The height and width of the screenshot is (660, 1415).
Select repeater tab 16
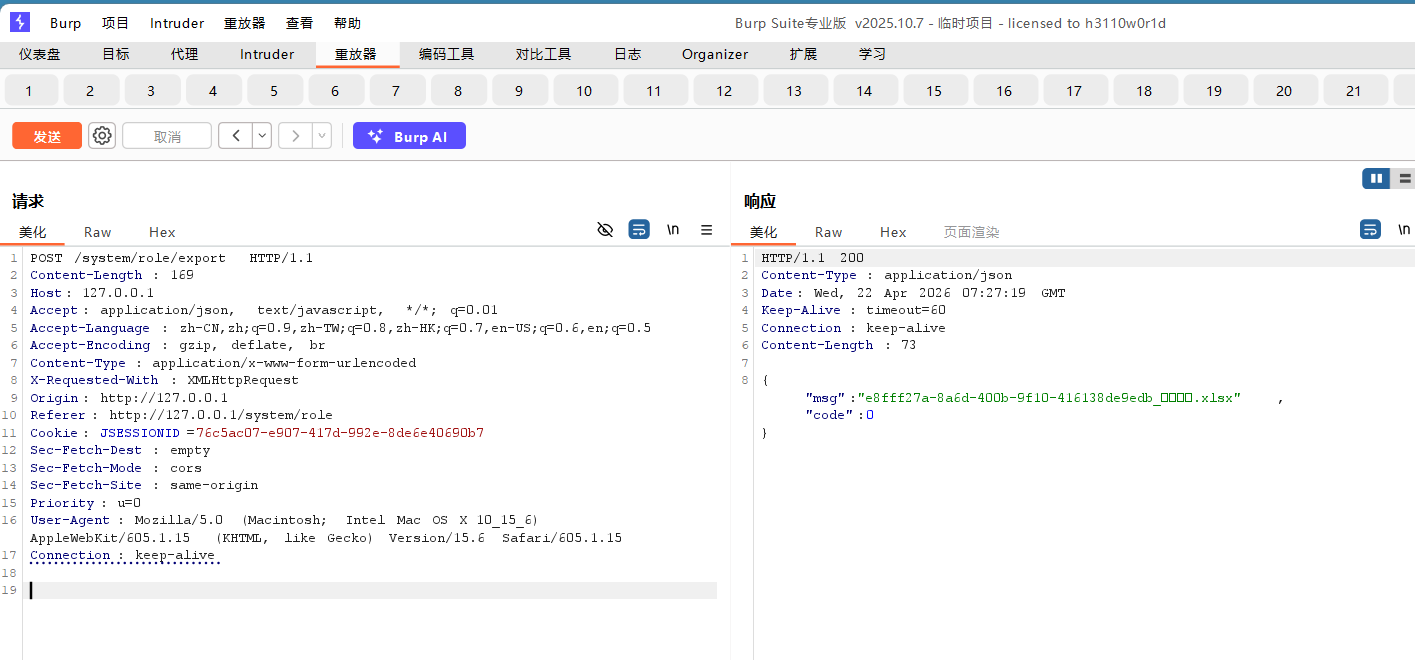[1004, 91]
